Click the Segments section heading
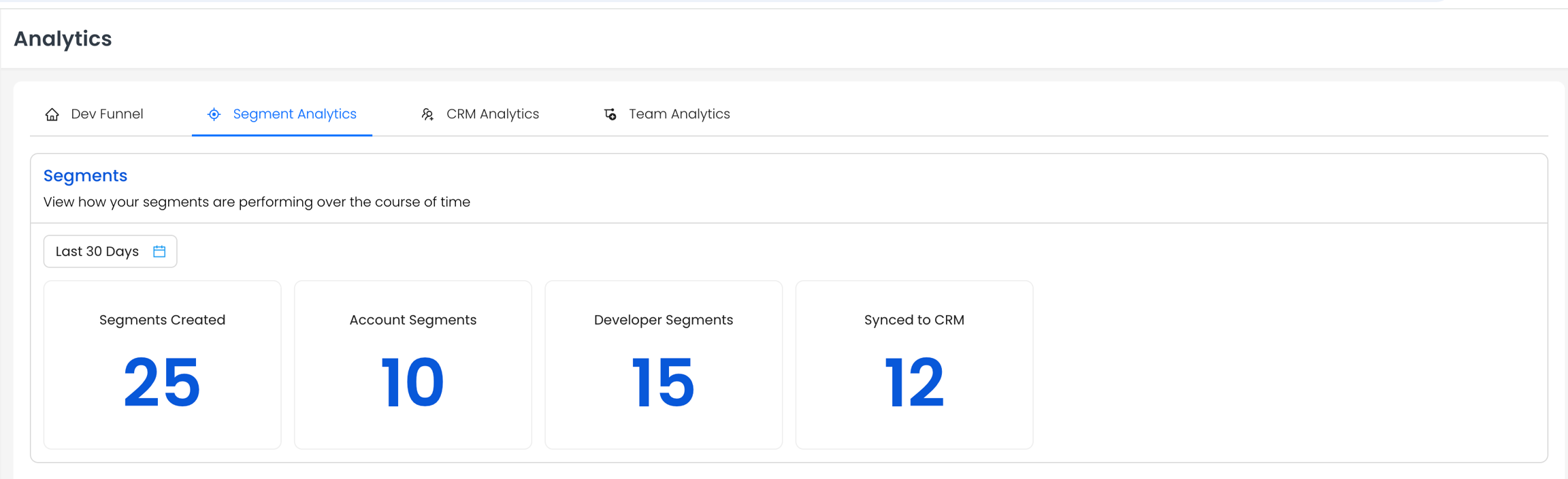Viewport: 1568px width, 479px height. tap(85, 176)
